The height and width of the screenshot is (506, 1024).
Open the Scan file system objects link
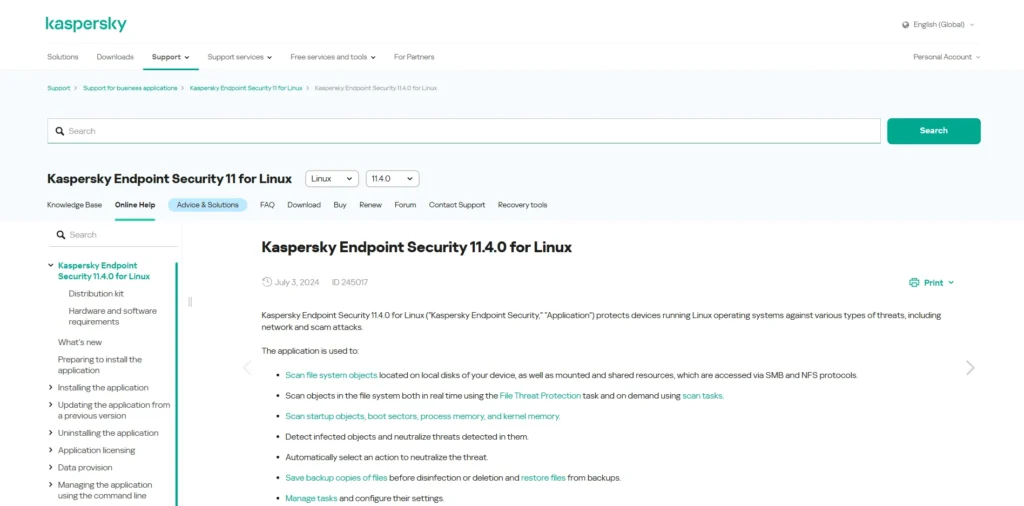pyautogui.click(x=331, y=375)
